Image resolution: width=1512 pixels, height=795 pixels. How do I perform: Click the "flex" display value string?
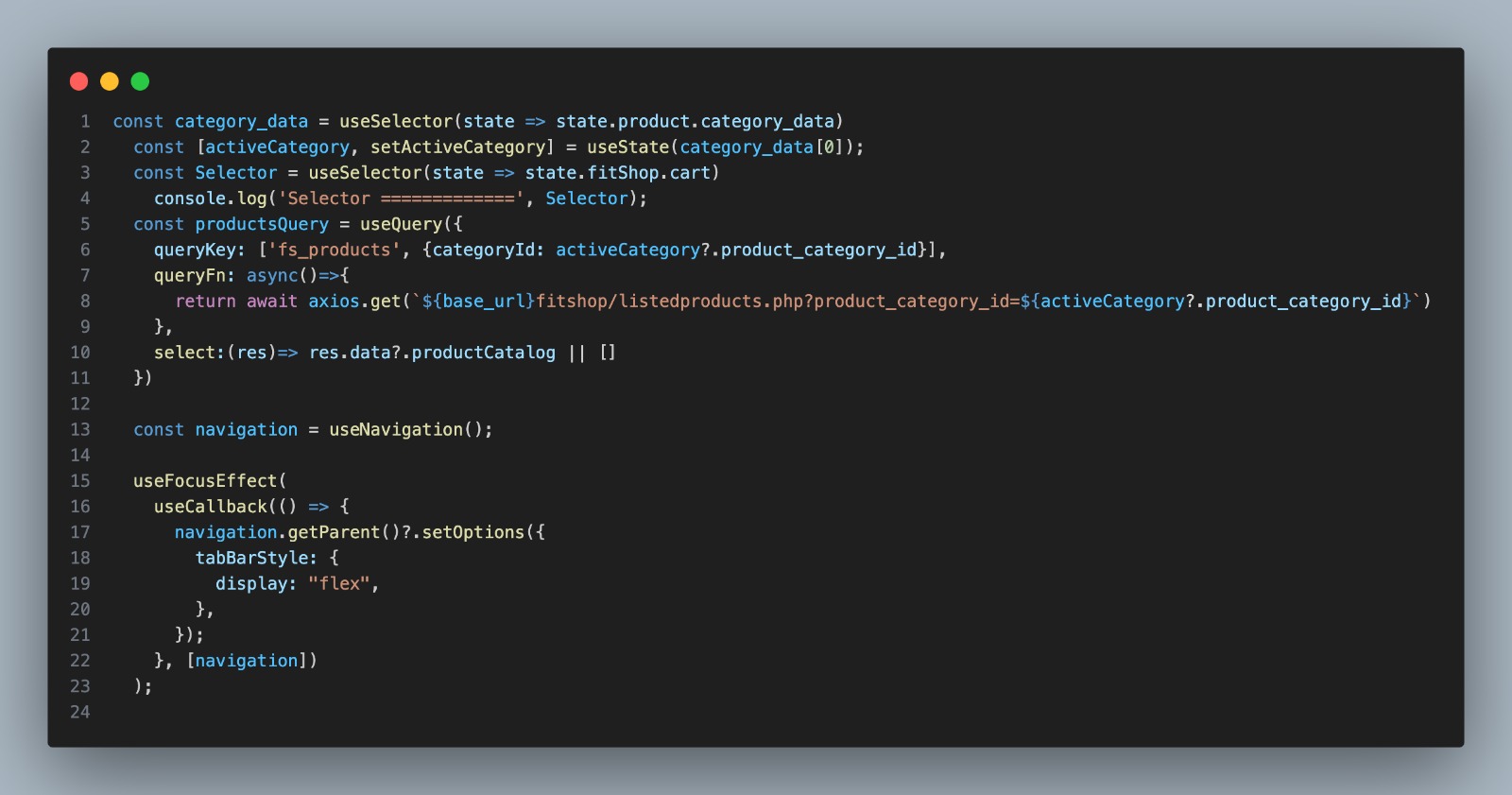pos(338,584)
